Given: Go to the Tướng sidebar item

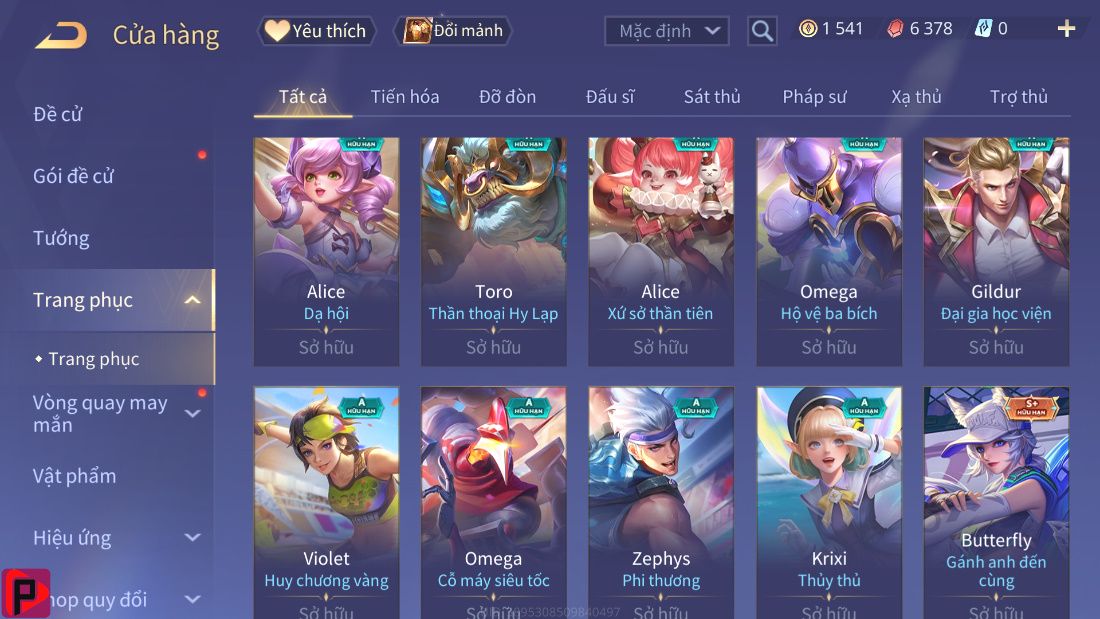Looking at the screenshot, I should [x=61, y=239].
